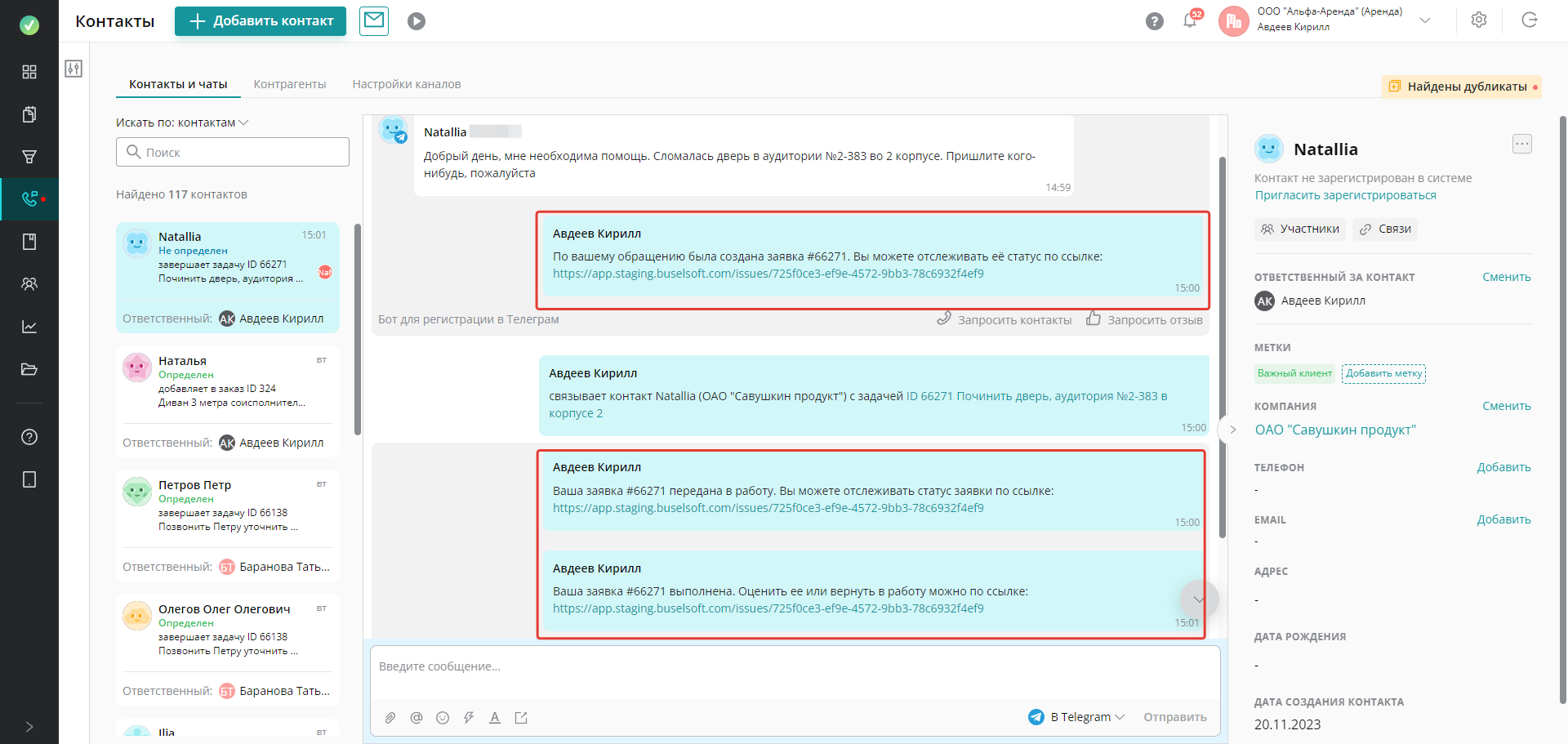Click the mail envelope button in header
This screenshot has width=1568, height=744.
374,20
